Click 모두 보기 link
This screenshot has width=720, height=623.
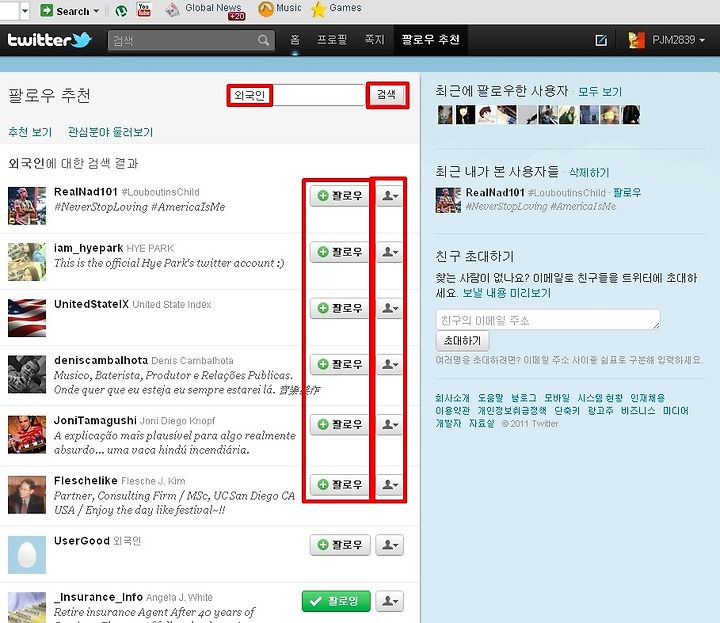click(600, 92)
